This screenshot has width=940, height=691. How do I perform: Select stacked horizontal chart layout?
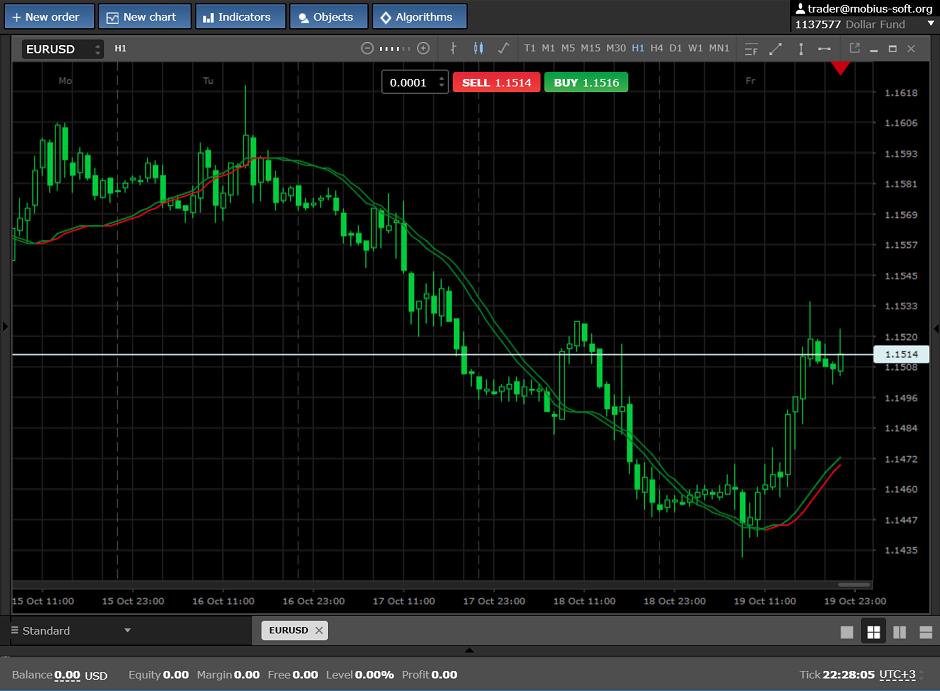tap(926, 632)
